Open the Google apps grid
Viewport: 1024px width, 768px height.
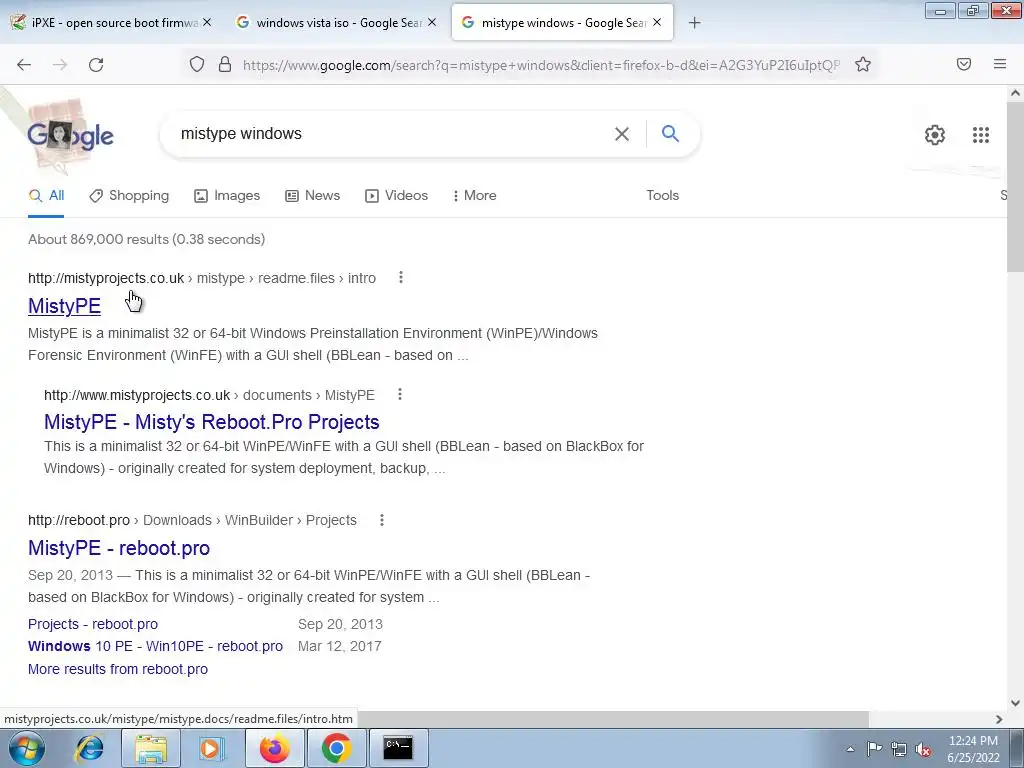coord(980,135)
